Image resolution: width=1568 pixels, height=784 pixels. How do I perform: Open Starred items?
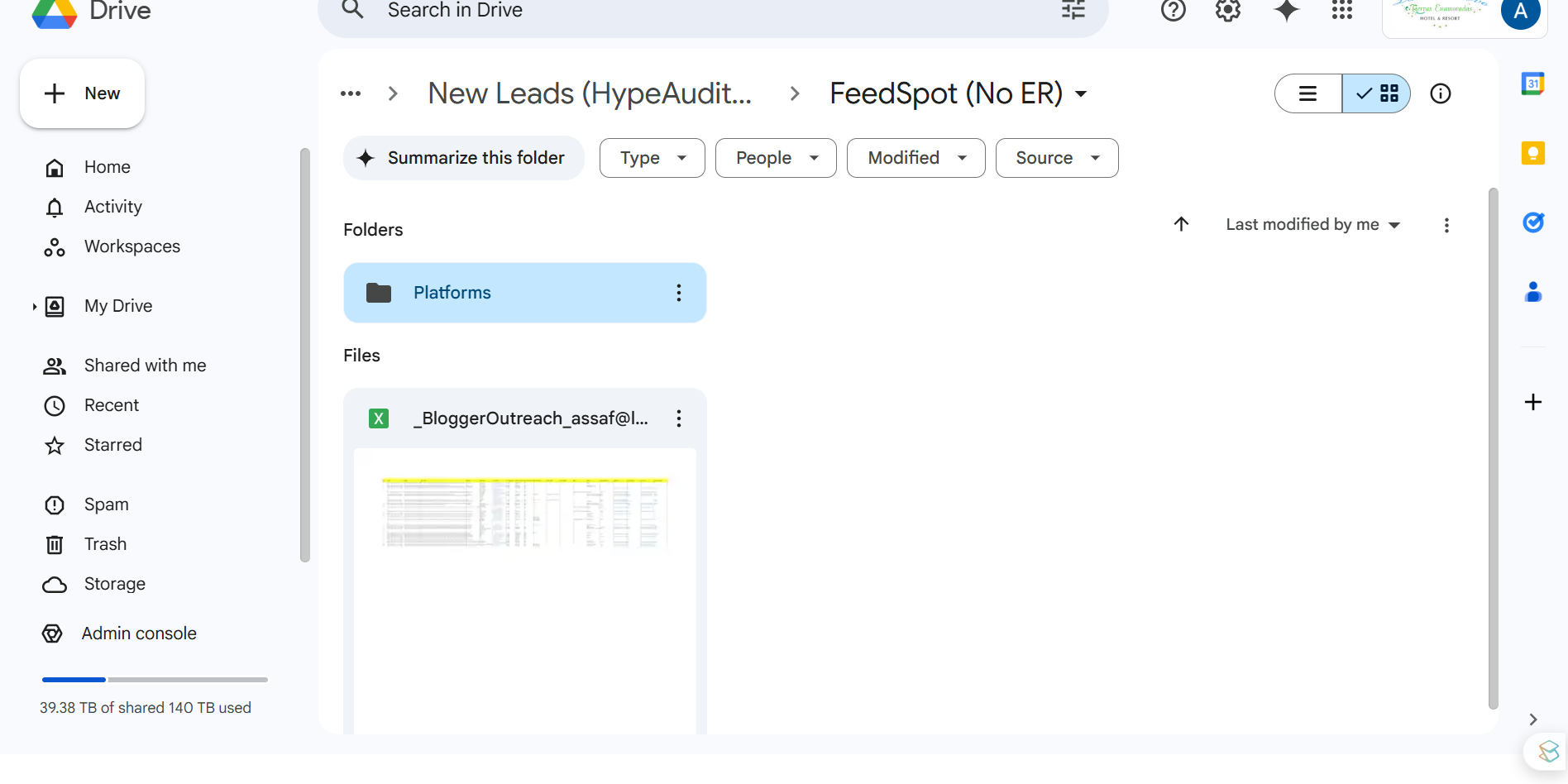113,445
